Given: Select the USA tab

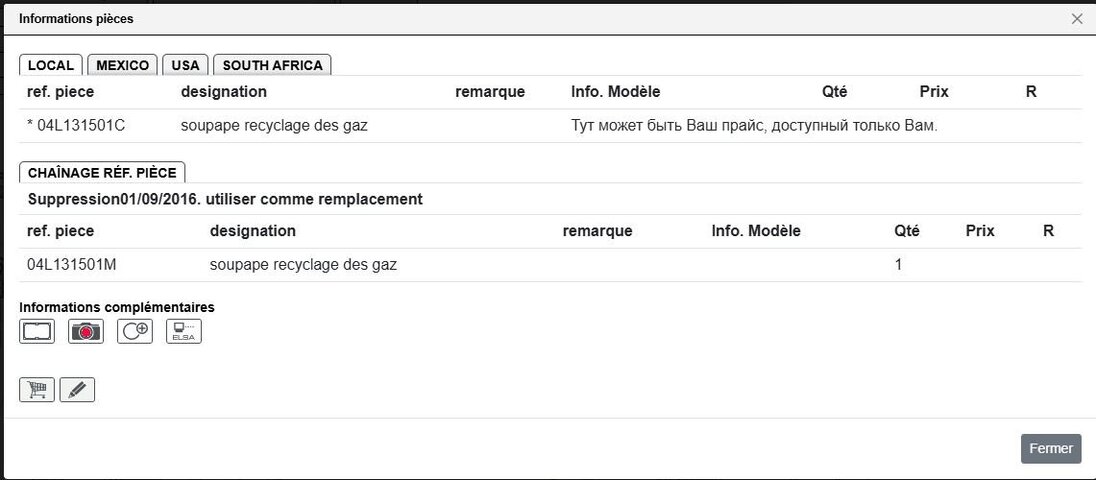Looking at the screenshot, I should point(185,65).
